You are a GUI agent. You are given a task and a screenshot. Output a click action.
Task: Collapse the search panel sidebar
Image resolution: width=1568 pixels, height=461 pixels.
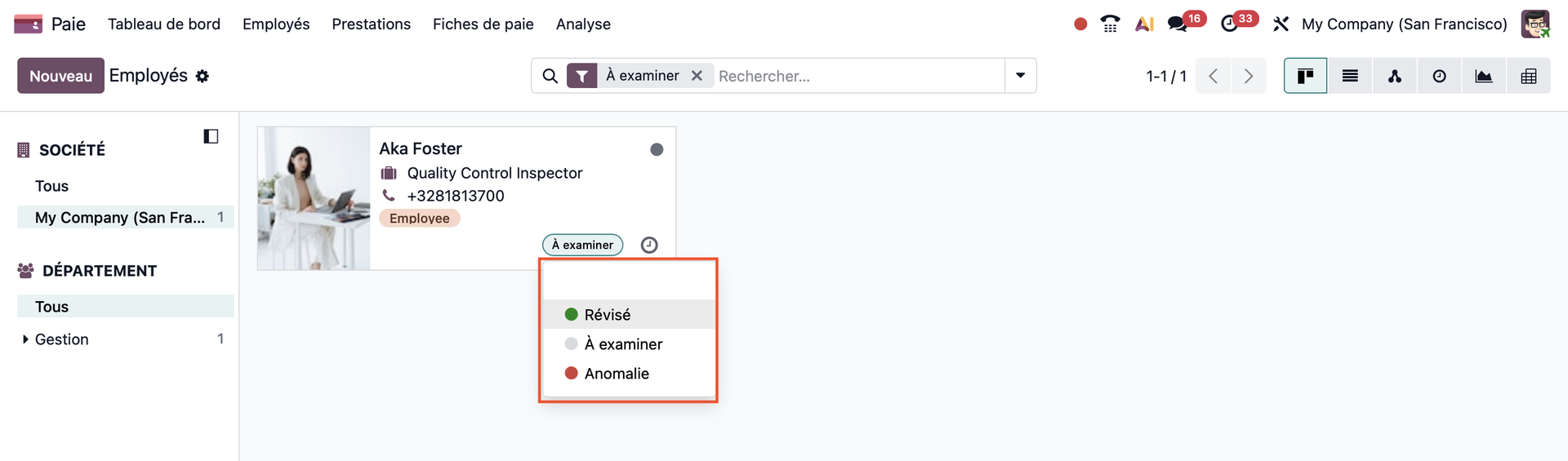(211, 136)
